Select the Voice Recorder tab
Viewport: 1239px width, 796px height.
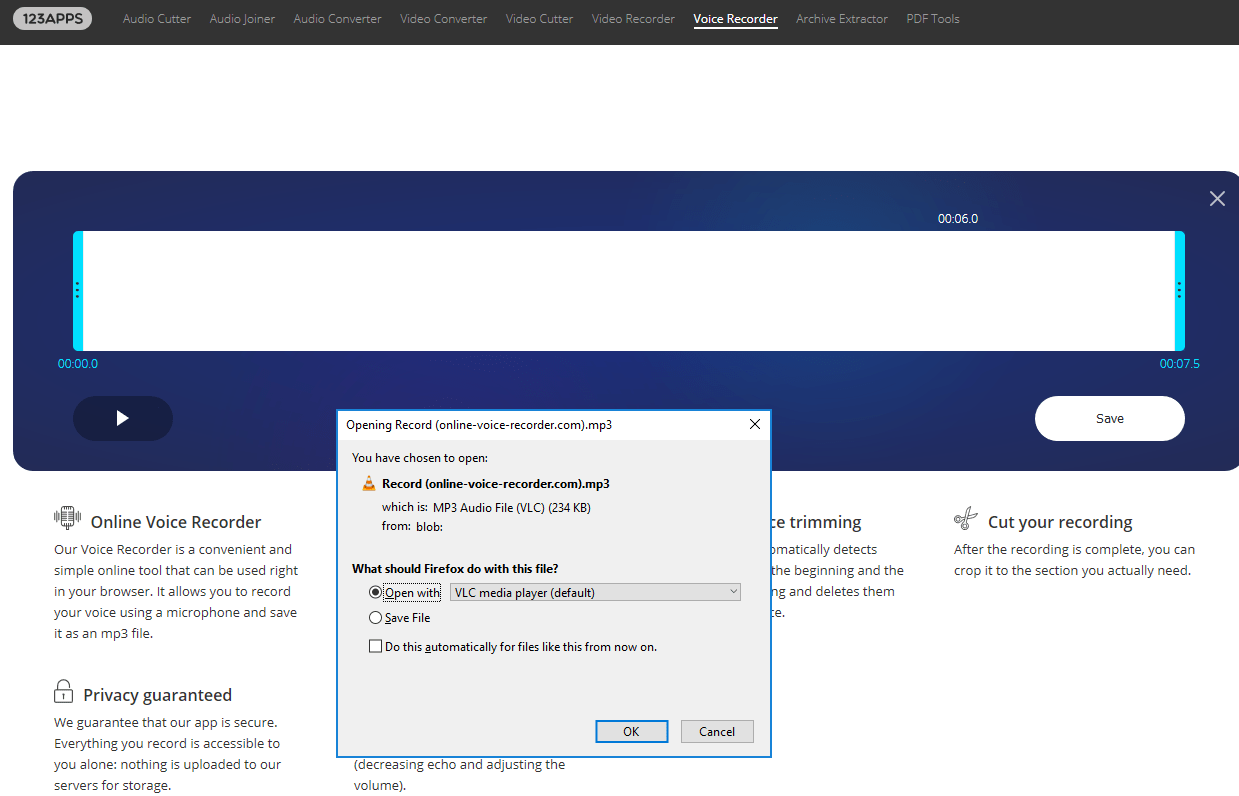click(735, 19)
